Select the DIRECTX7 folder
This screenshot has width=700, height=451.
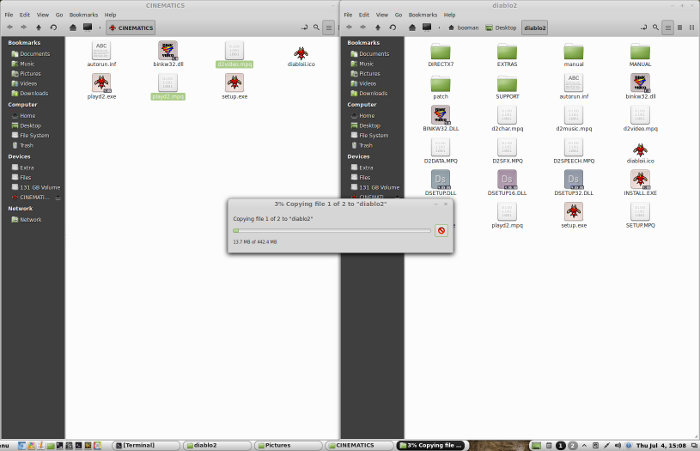(441, 55)
